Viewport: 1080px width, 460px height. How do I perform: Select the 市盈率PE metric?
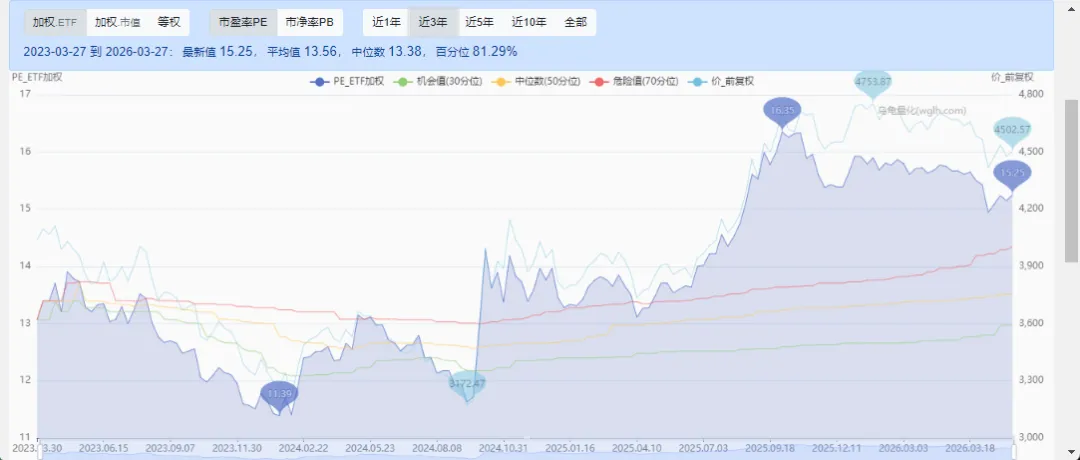243,22
